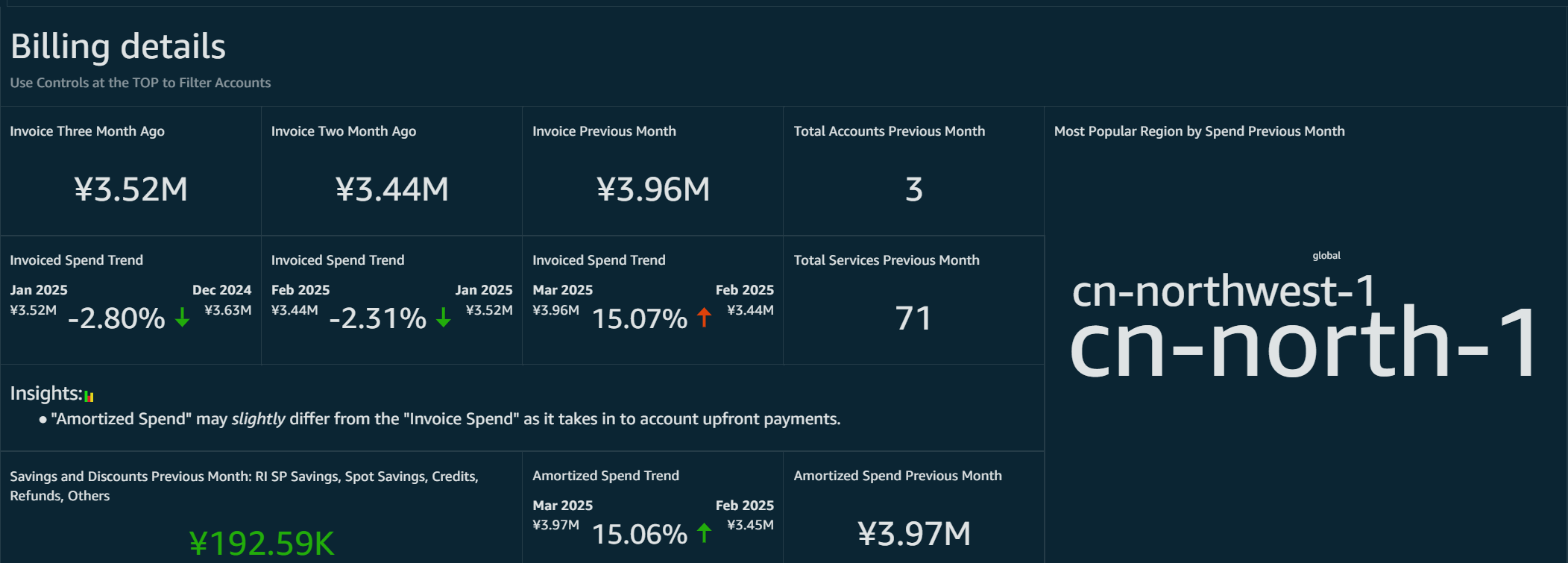
Task: Click the ¥3.45M amount under Feb 2025
Action: point(751,525)
